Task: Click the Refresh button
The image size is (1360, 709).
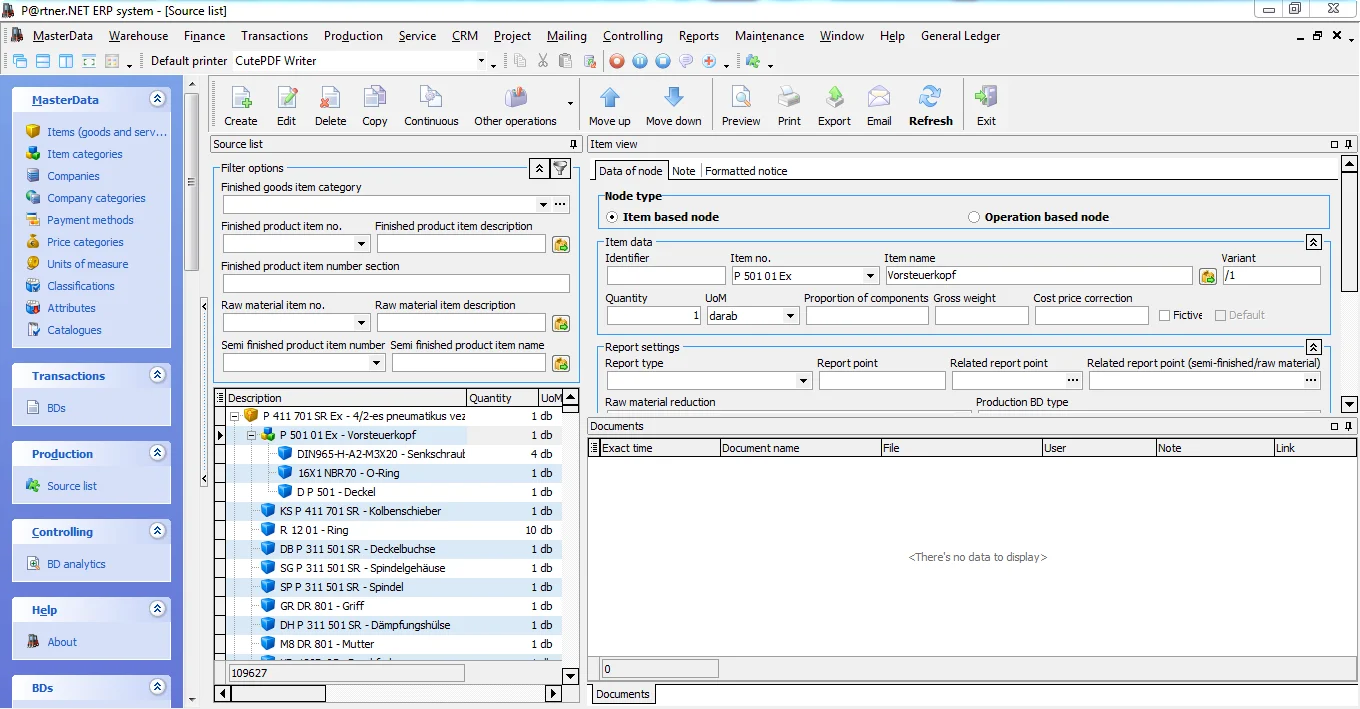Action: (x=930, y=106)
